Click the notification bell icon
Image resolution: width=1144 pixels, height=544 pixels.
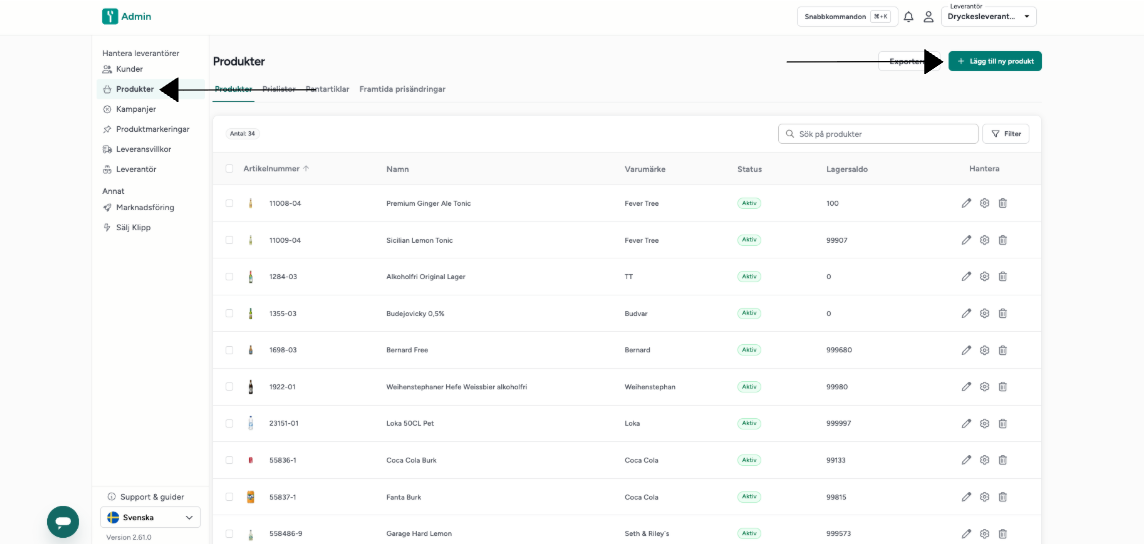(908, 16)
